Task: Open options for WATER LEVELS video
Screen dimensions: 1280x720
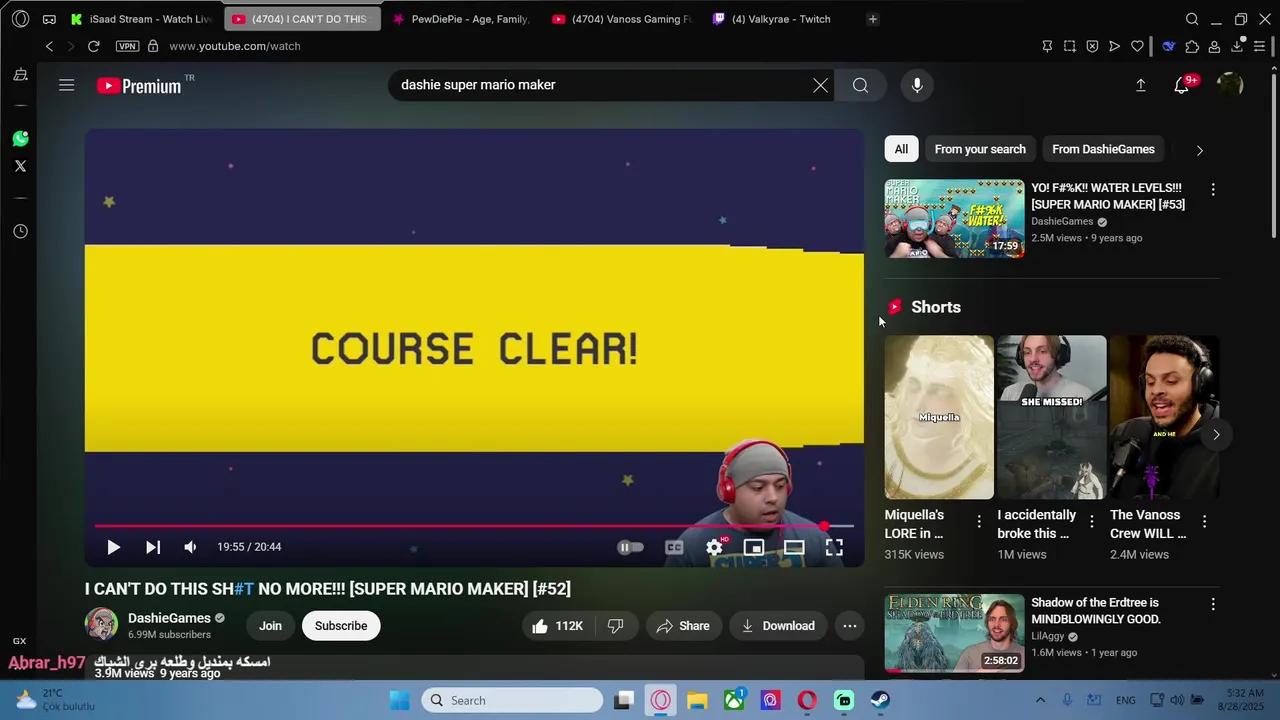Action: tap(1213, 189)
